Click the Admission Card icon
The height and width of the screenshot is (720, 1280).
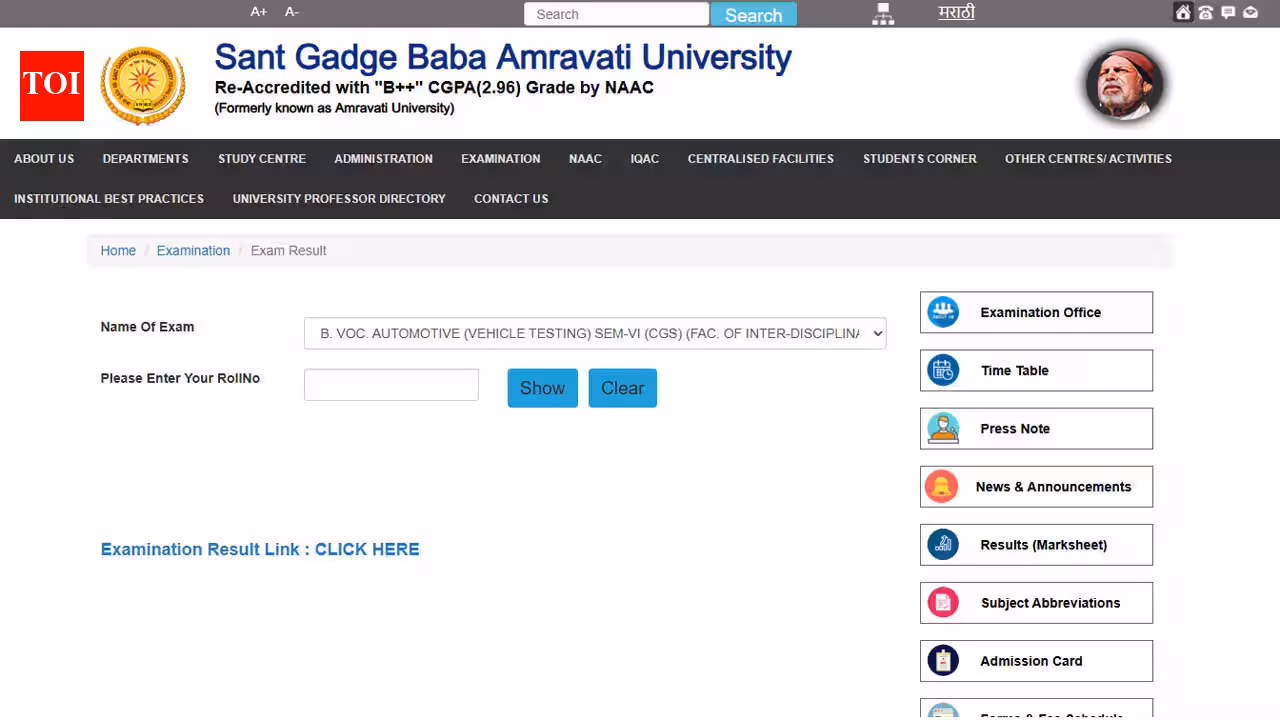tap(943, 660)
